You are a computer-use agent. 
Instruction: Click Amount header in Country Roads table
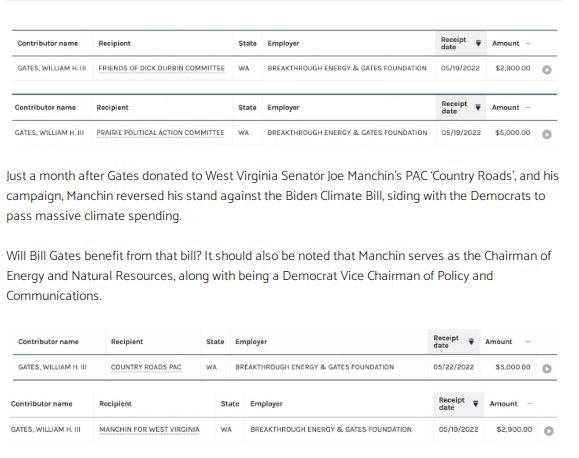pyautogui.click(x=499, y=342)
